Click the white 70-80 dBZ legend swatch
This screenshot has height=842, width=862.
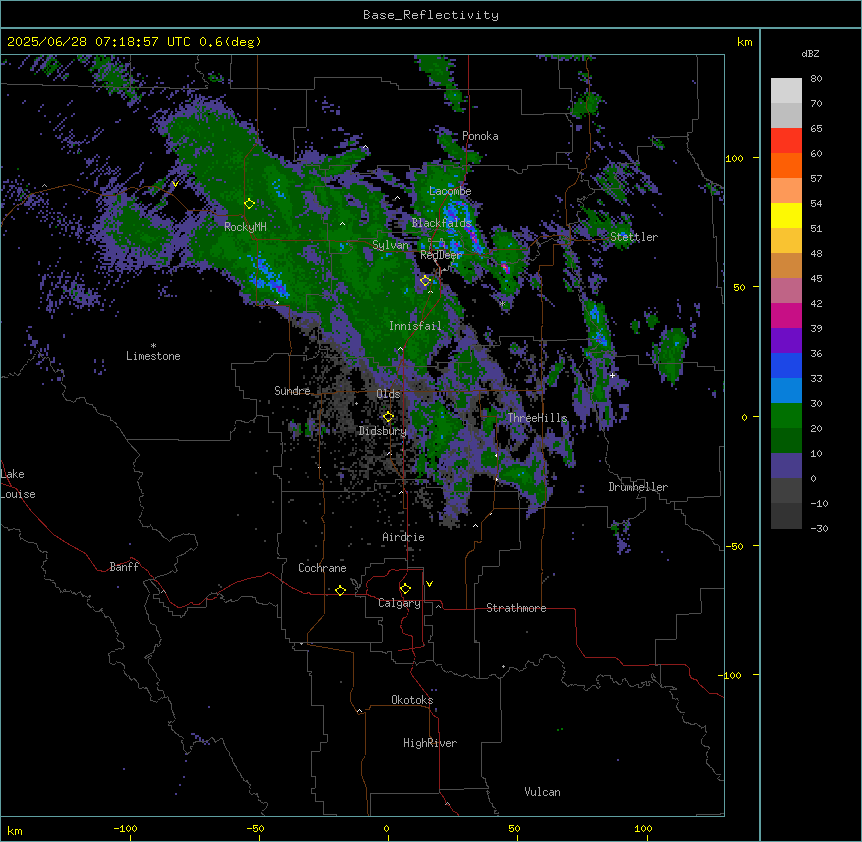point(786,91)
